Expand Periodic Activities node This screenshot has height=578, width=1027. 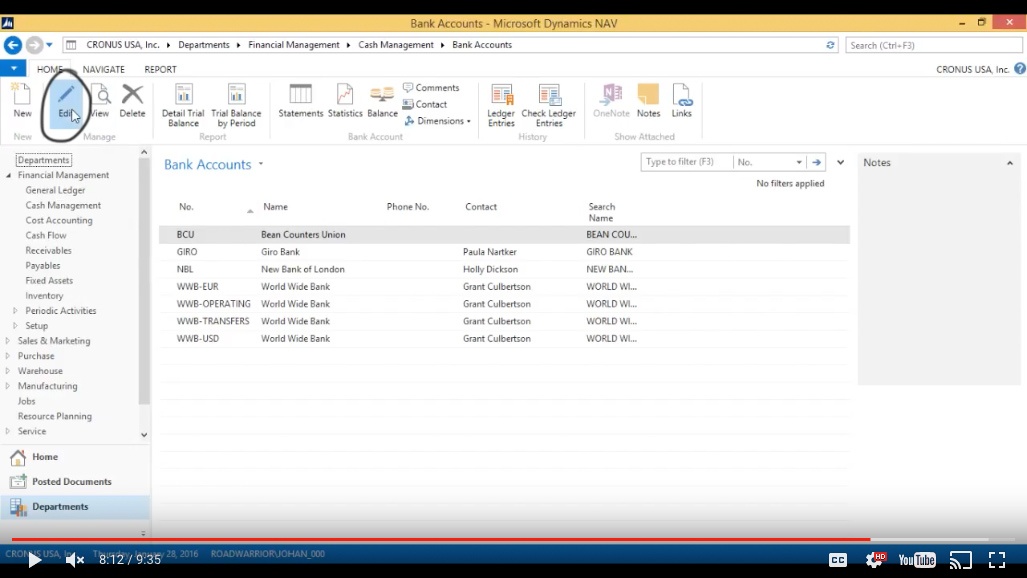[15, 311]
